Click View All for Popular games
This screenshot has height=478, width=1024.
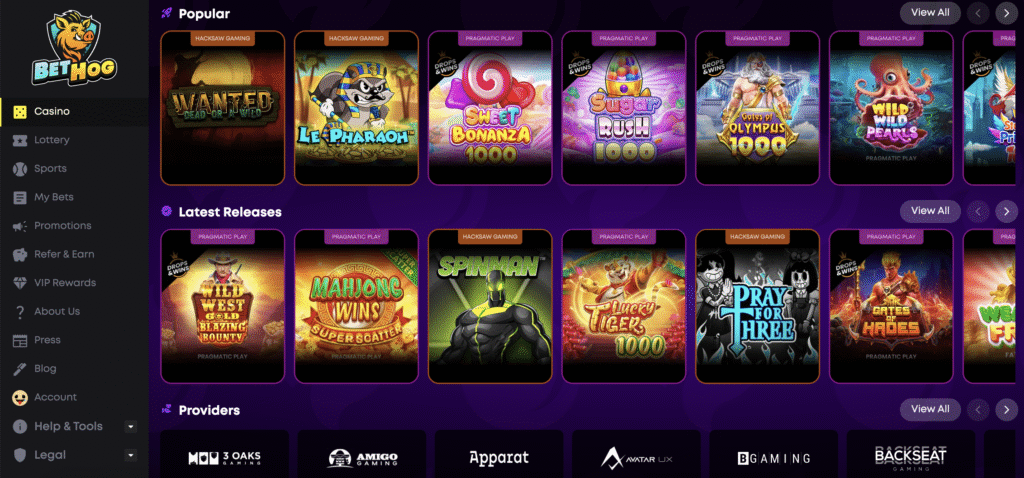point(930,13)
